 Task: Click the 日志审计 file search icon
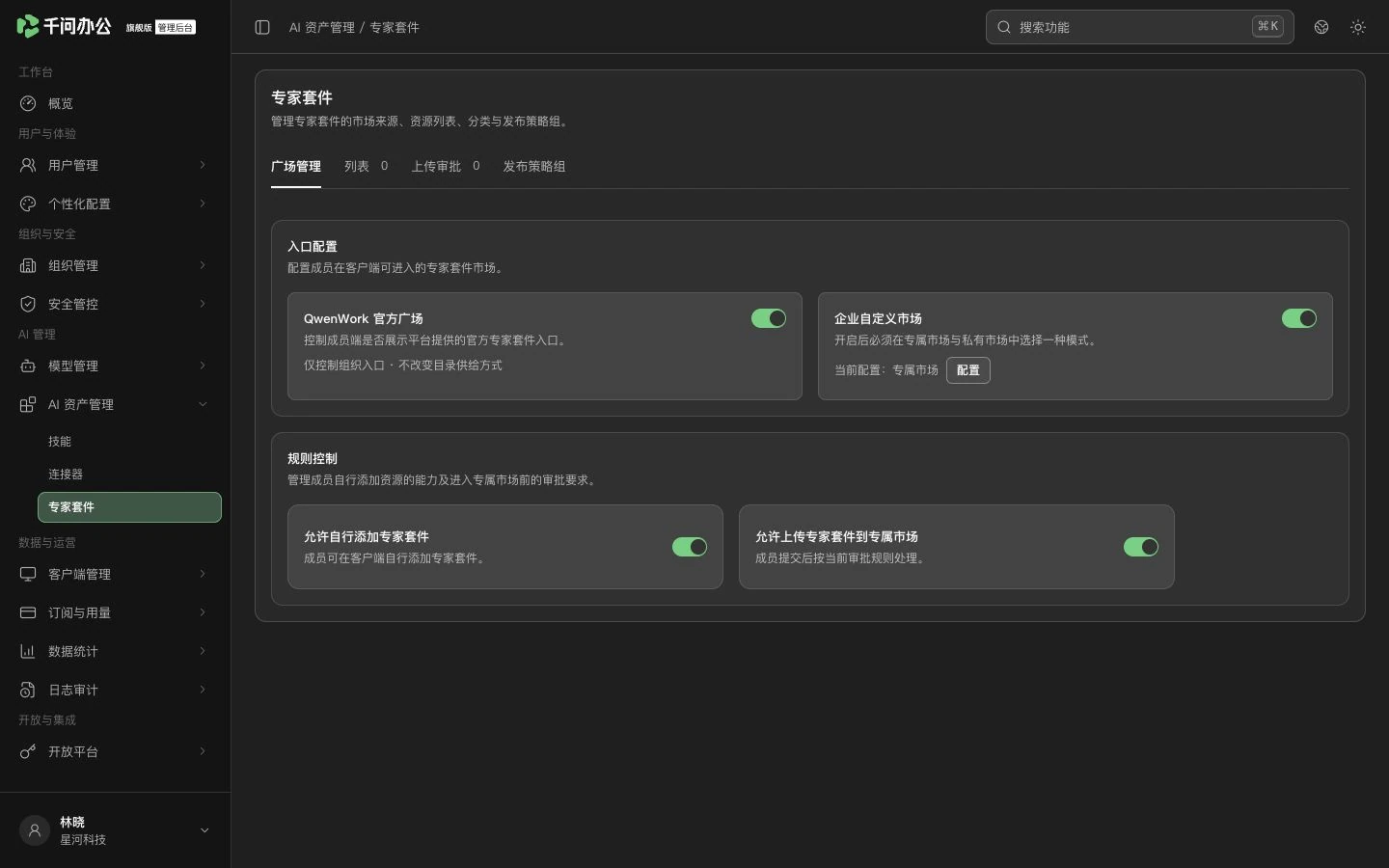tap(28, 690)
